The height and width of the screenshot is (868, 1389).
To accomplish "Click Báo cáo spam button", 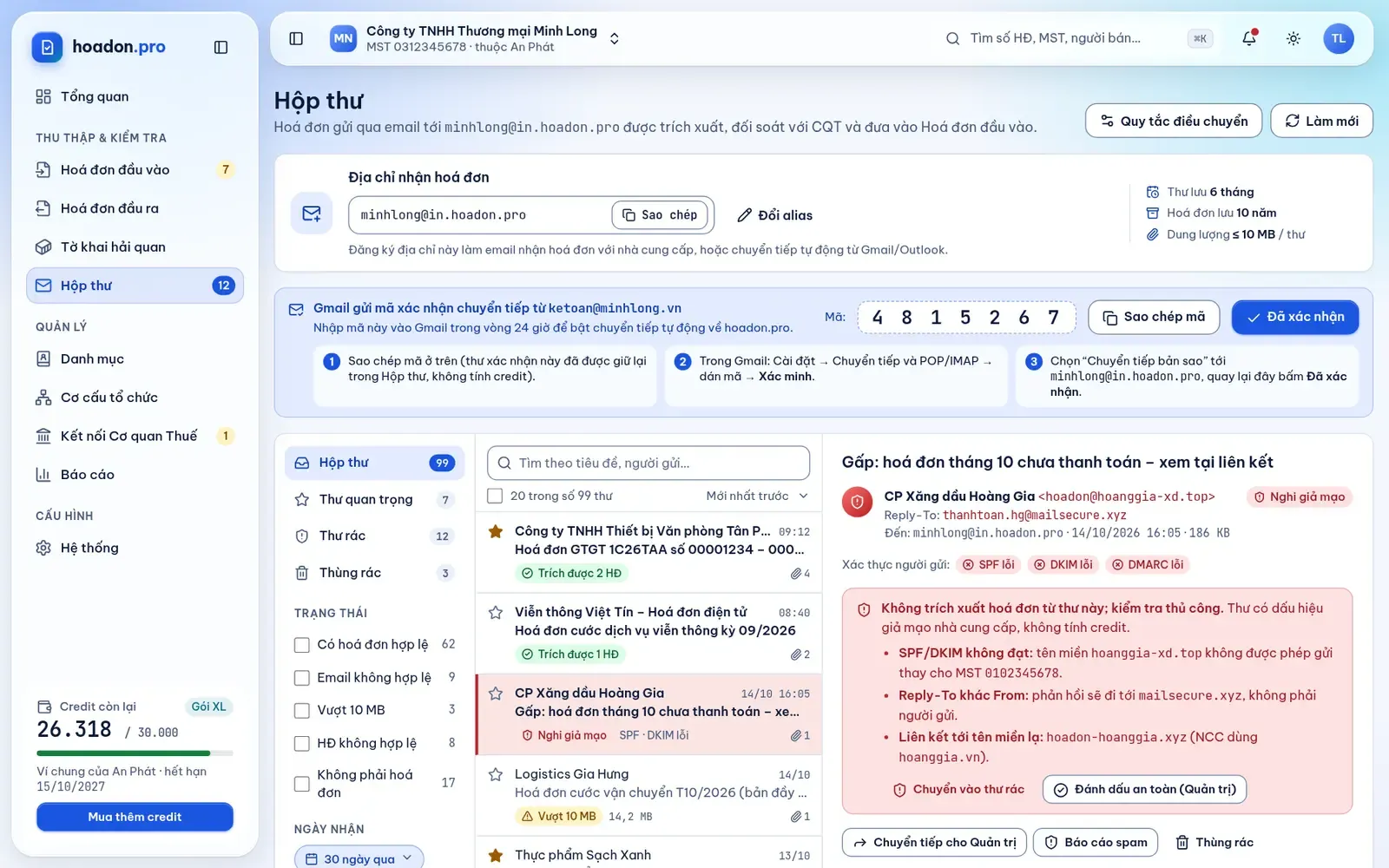I will click(1096, 842).
